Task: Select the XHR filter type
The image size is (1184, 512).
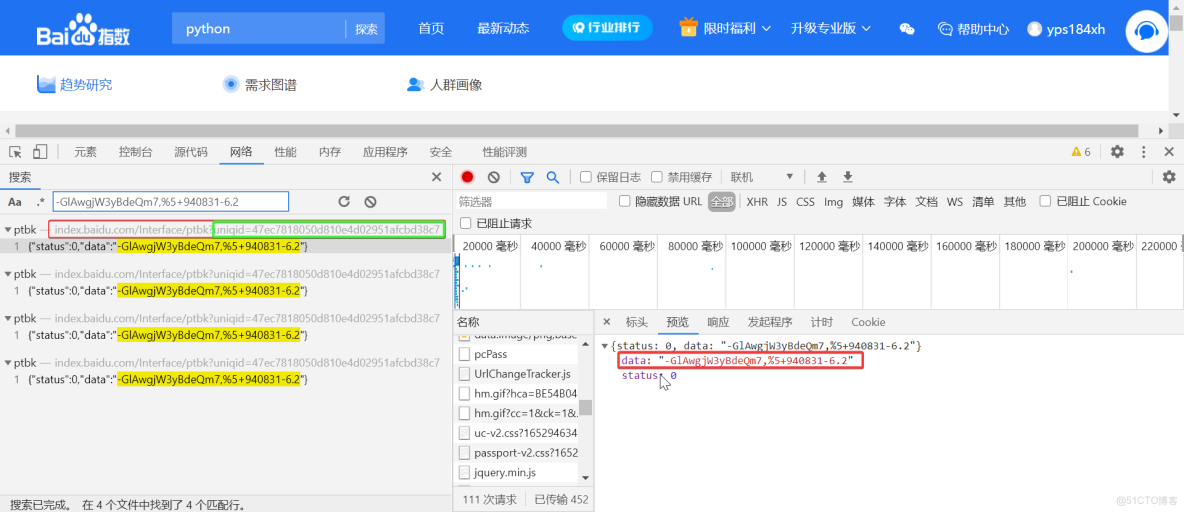Action: tap(757, 202)
